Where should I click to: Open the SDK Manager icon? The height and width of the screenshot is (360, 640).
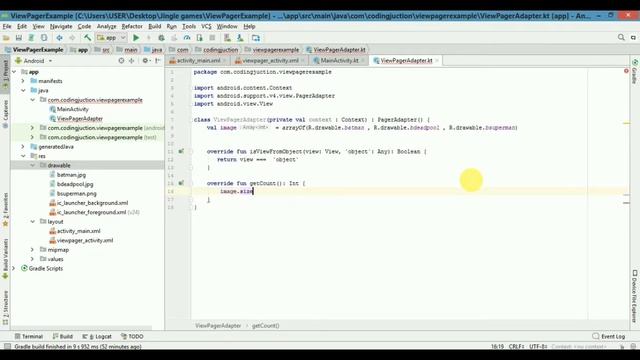[240, 38]
